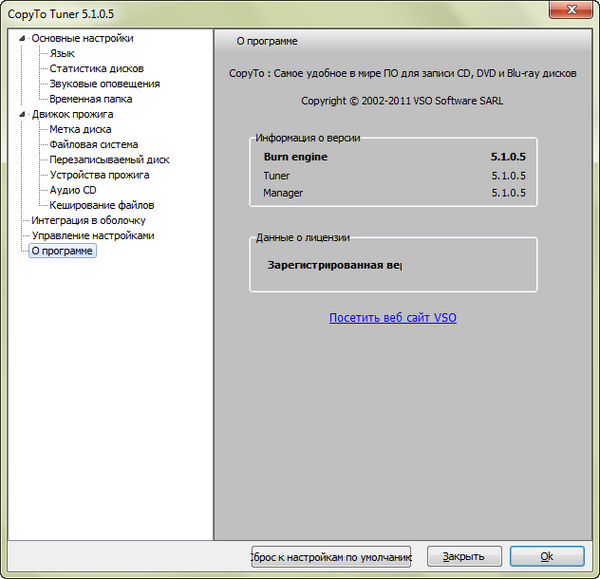Select О программе tree item
Viewport: 600px width, 579px height.
click(62, 251)
